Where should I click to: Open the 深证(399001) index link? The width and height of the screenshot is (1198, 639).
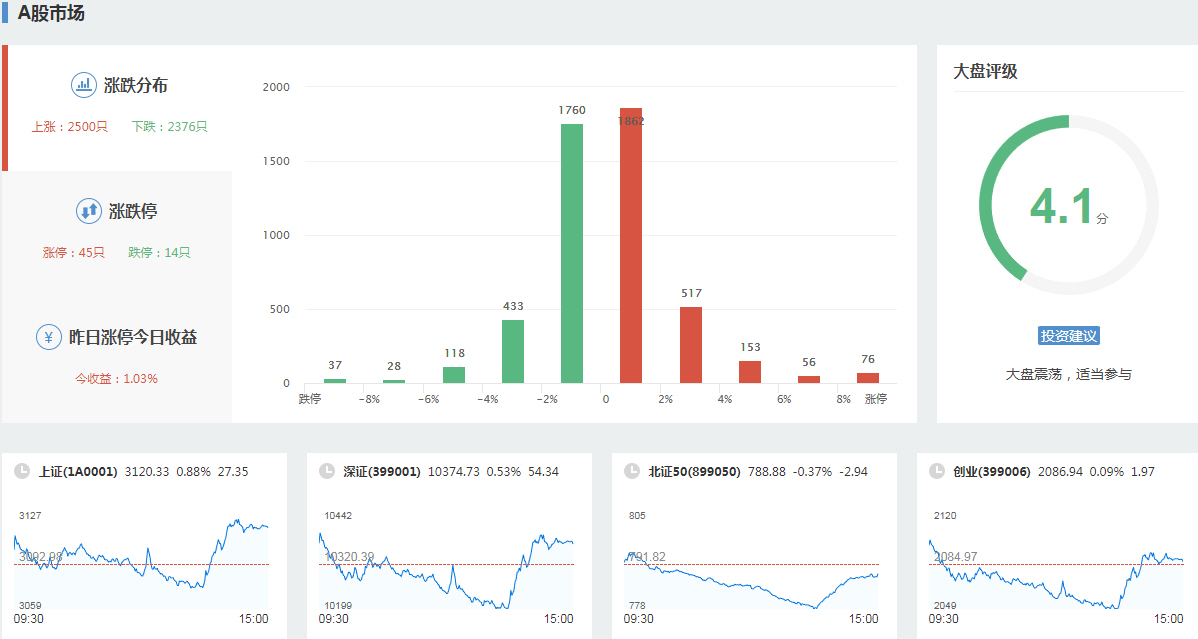[x=382, y=471]
